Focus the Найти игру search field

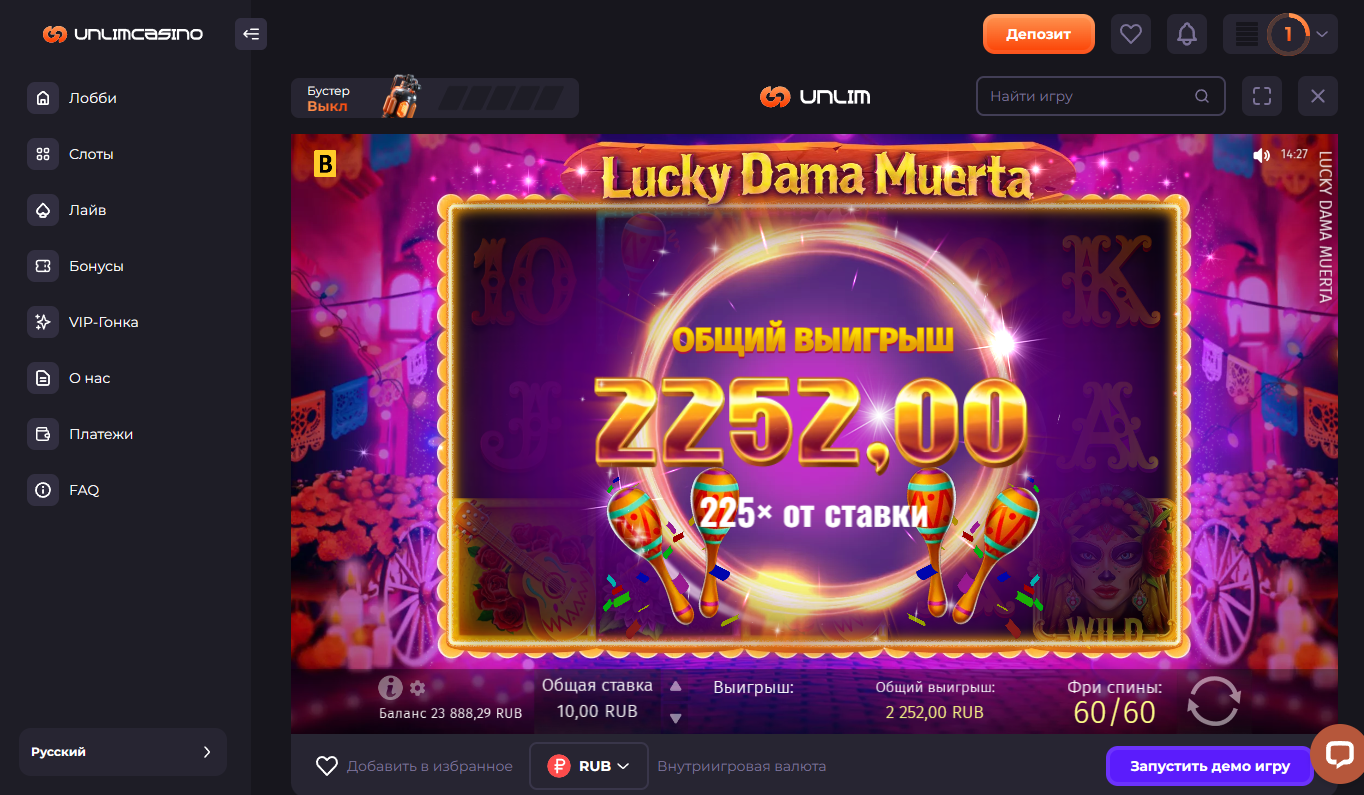click(1100, 97)
